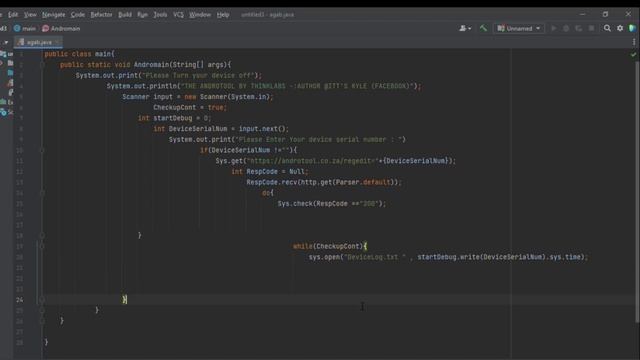Open the editor tabs three-dot menu
640x360 pixels.
click(x=634, y=42)
